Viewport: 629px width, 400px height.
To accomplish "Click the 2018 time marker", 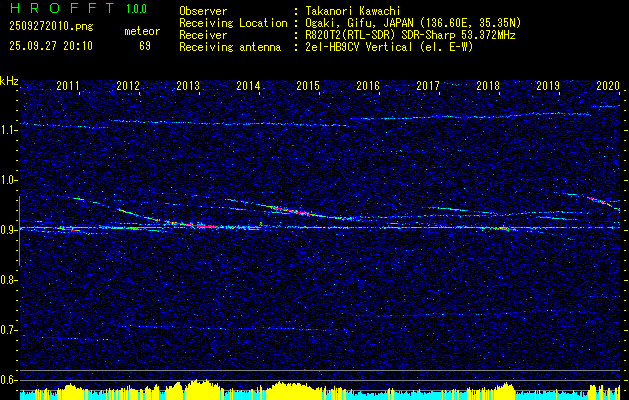I will pyautogui.click(x=488, y=86).
